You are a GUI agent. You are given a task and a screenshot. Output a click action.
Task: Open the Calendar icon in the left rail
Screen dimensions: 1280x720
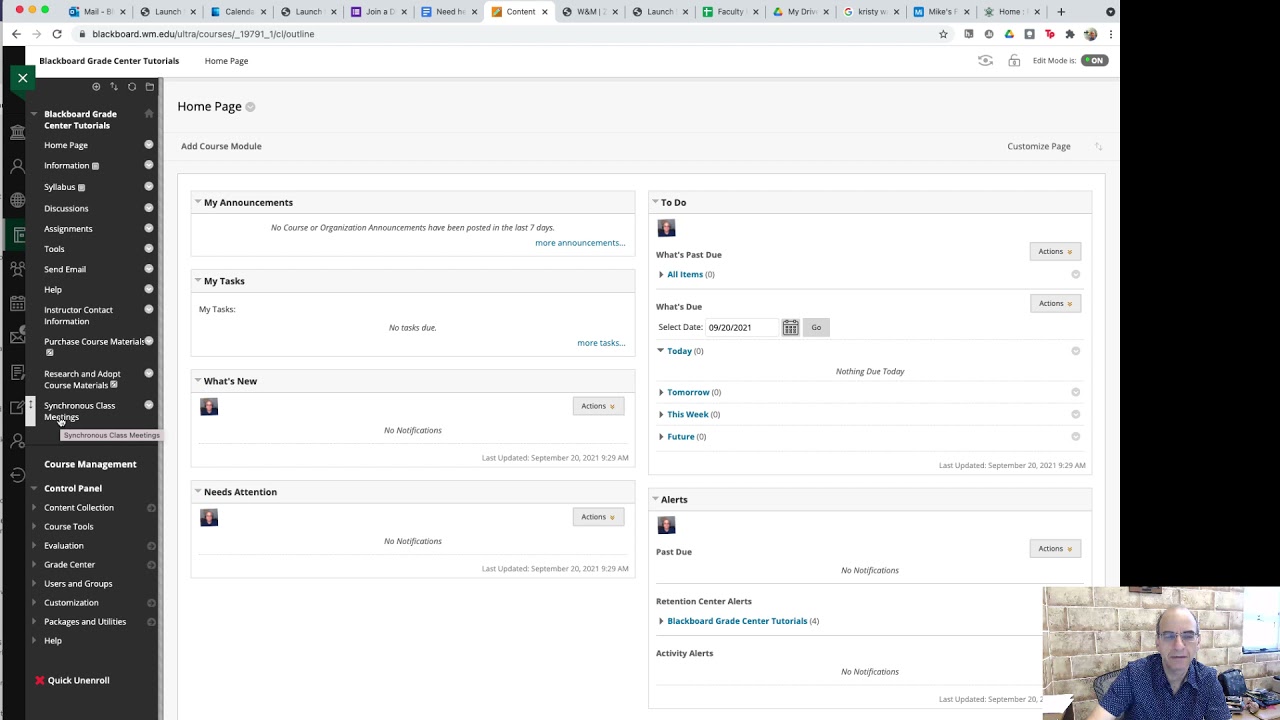coord(17,304)
